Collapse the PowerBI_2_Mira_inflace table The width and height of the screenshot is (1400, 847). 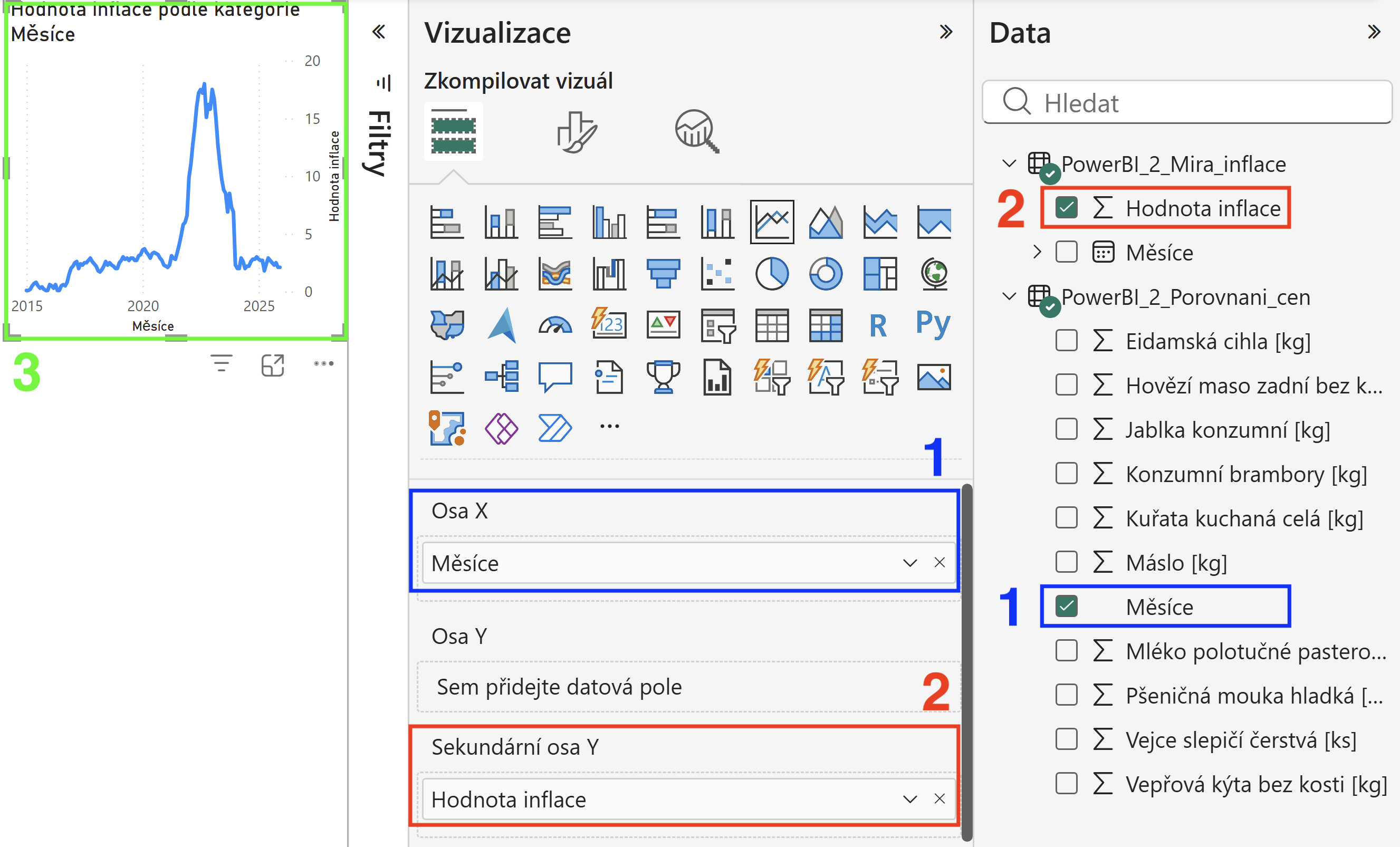coord(1009,163)
